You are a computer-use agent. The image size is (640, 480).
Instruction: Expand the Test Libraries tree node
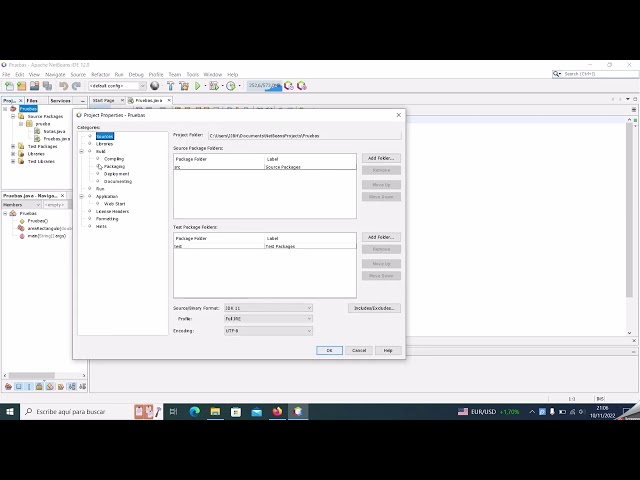[13, 161]
